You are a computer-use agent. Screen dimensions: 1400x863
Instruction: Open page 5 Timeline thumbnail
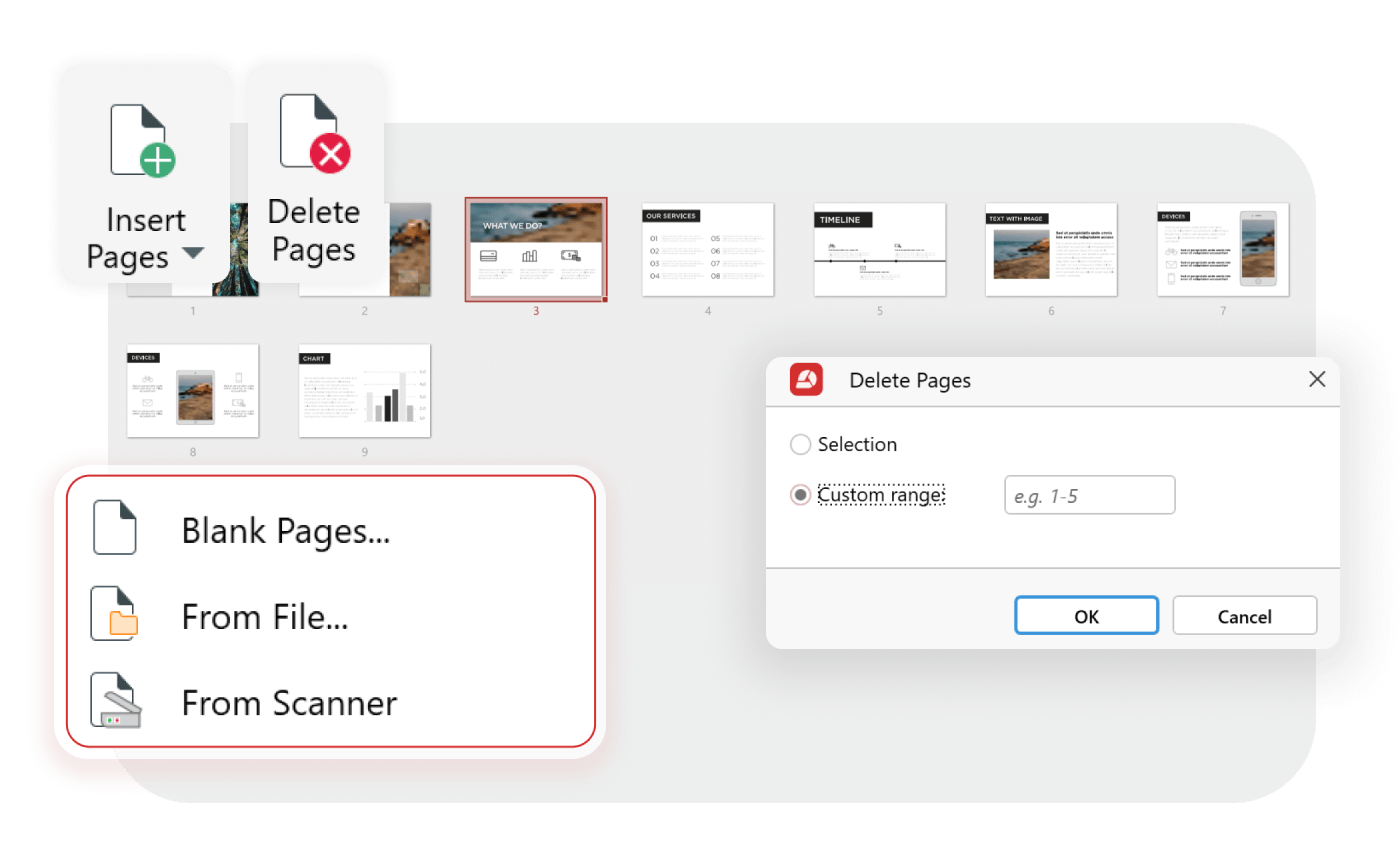pos(880,249)
